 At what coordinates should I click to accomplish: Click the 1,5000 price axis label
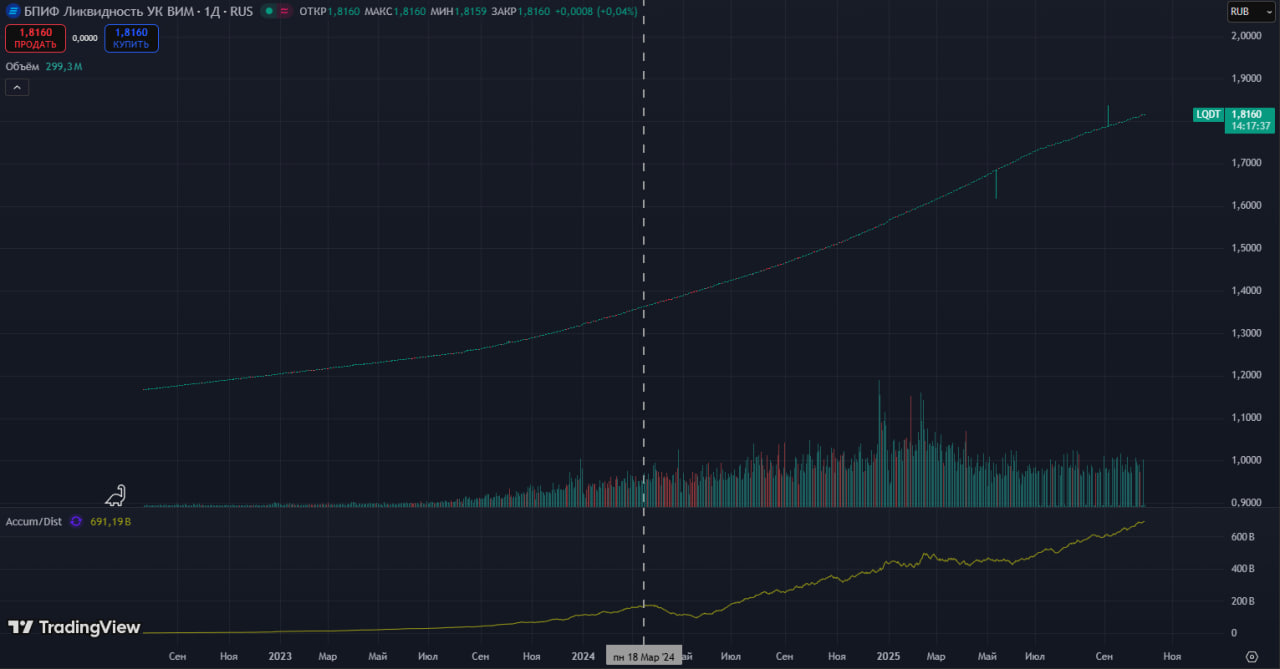(x=1246, y=248)
